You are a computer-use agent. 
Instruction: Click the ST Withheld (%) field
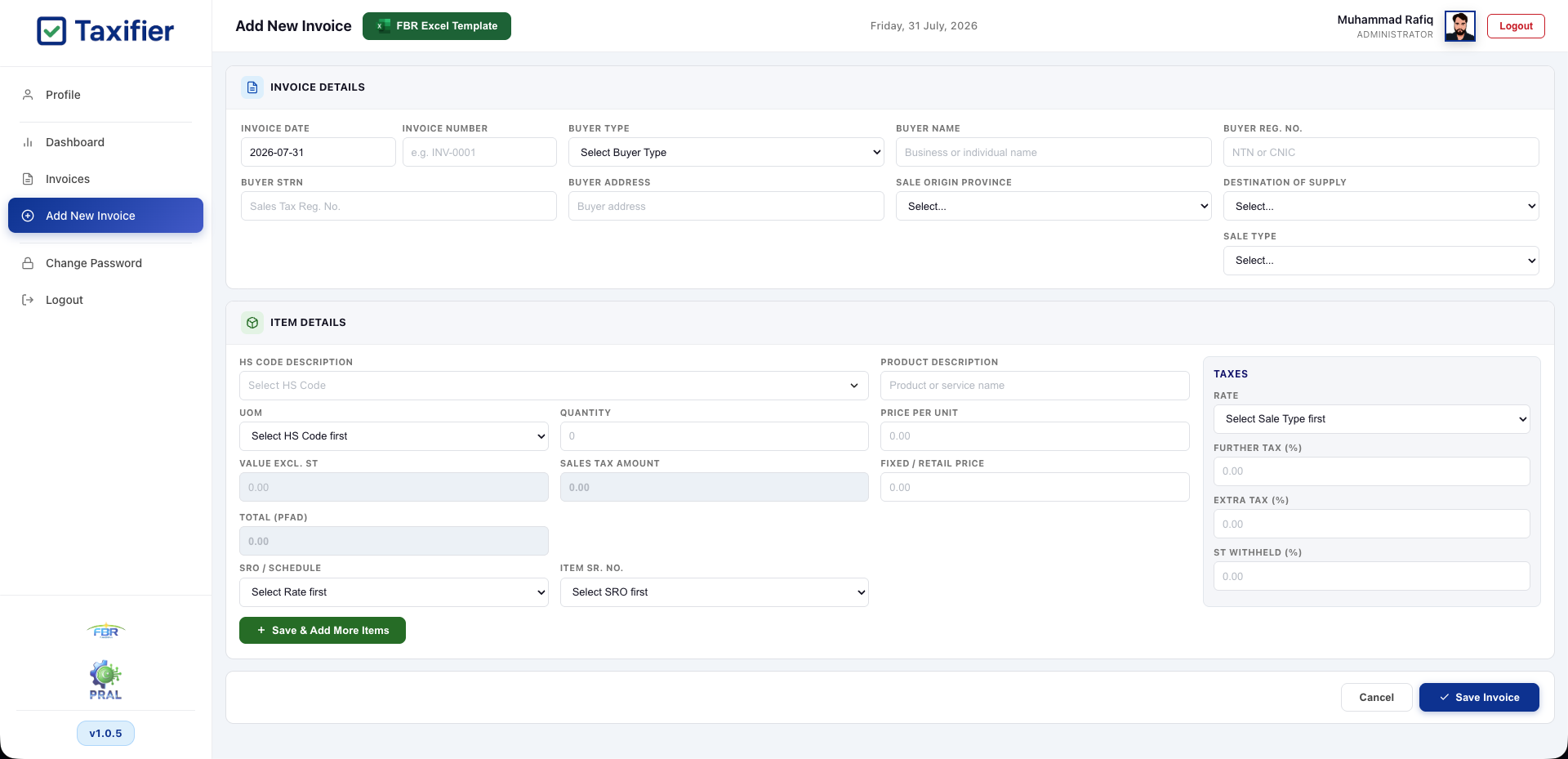pyautogui.click(x=1372, y=576)
